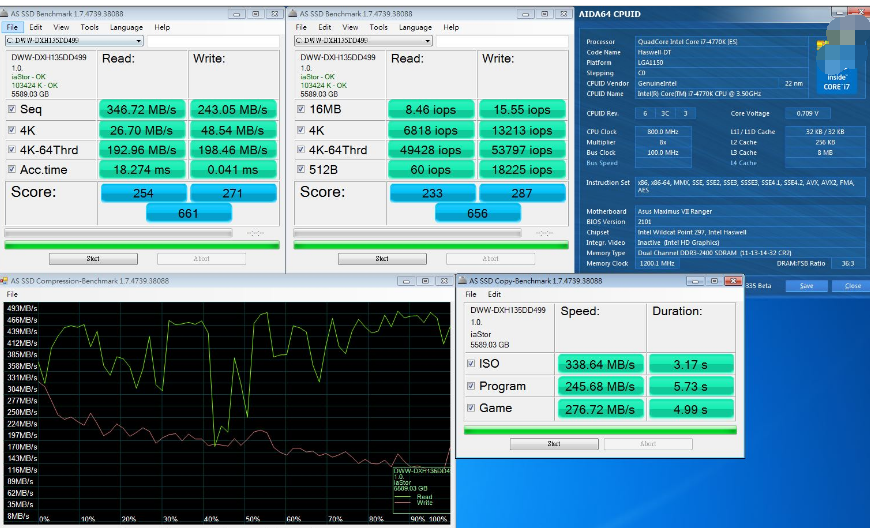Image resolution: width=870 pixels, height=528 pixels.
Task: Open File menu in Compression-Benchmark window
Action: coord(12,295)
